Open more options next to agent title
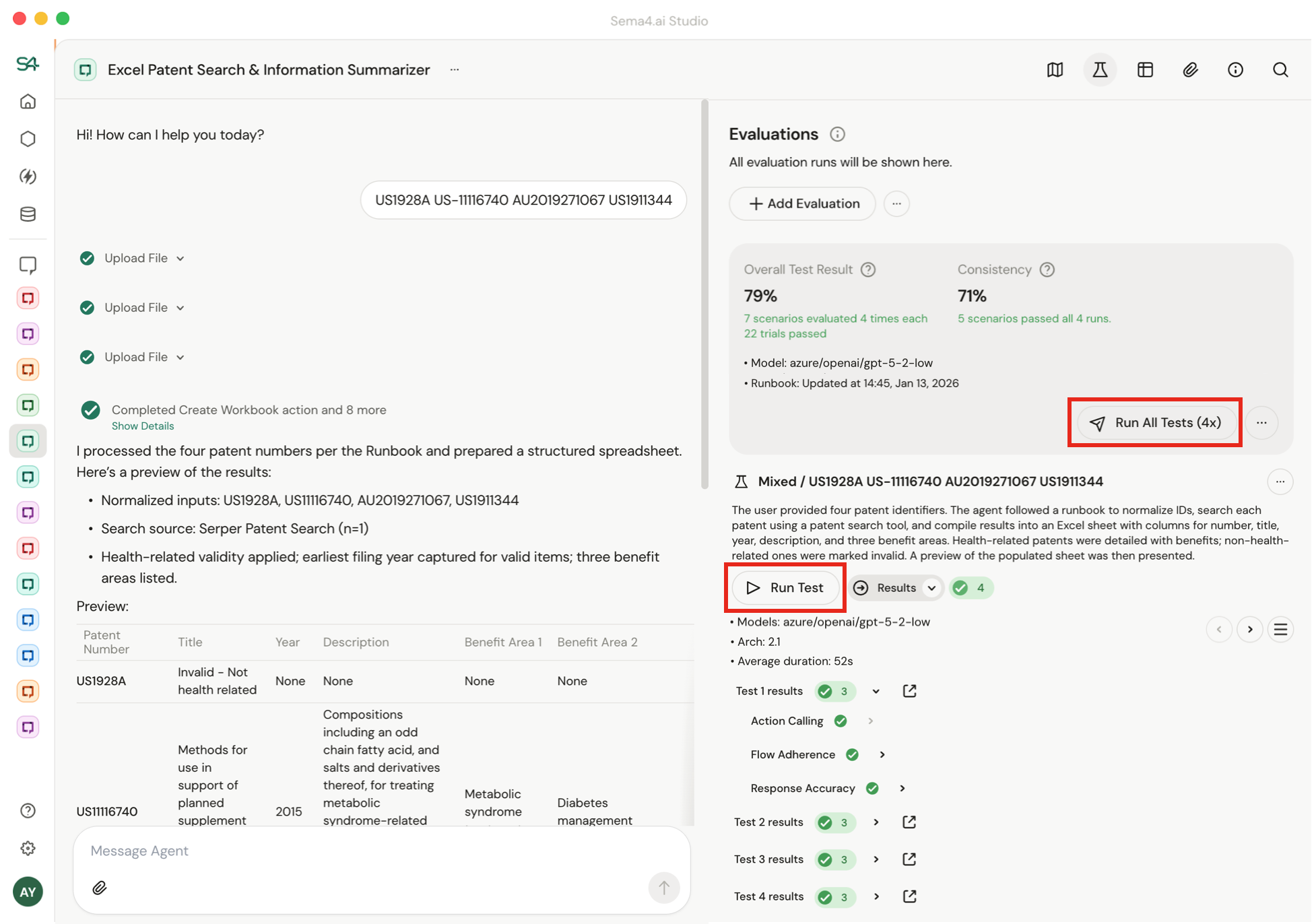Viewport: 1316px width, 924px height. [x=455, y=70]
